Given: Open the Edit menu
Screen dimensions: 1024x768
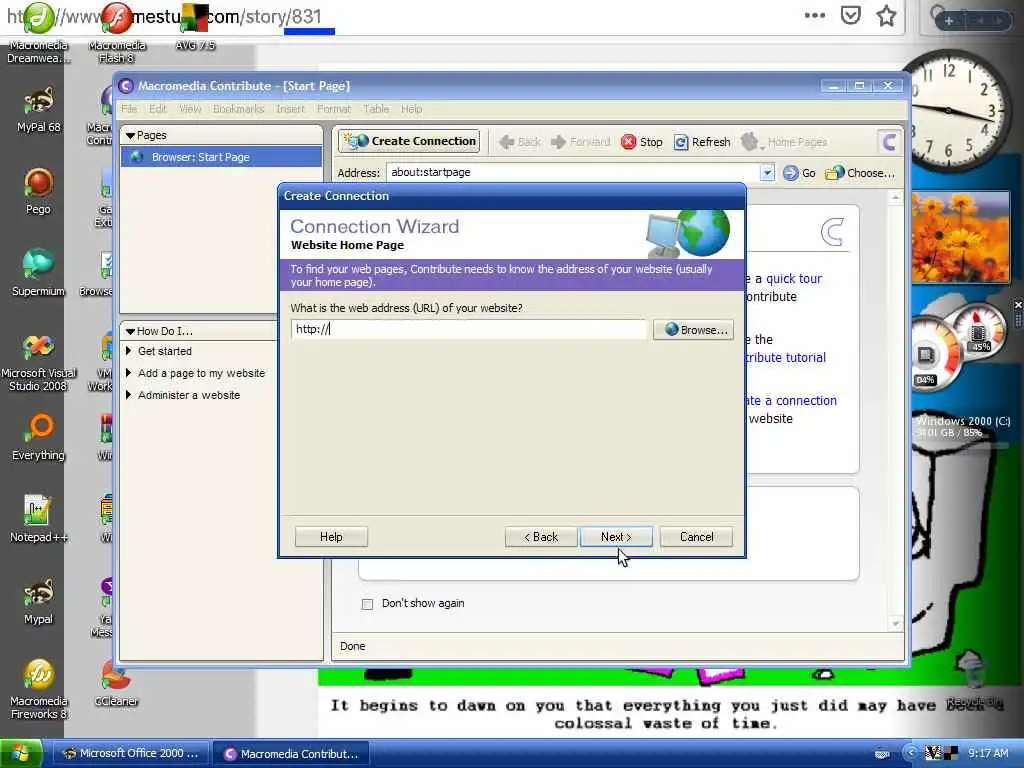Looking at the screenshot, I should [x=157, y=109].
